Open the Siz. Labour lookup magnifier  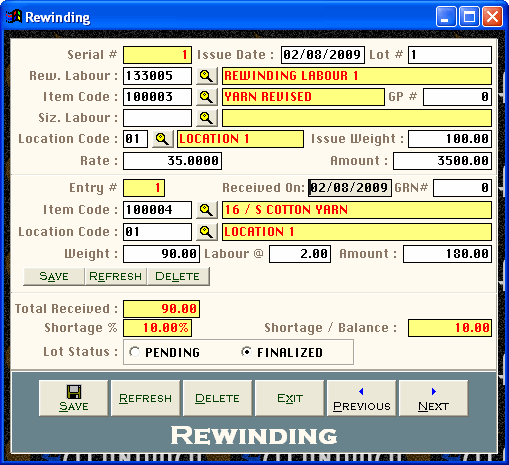[207, 118]
